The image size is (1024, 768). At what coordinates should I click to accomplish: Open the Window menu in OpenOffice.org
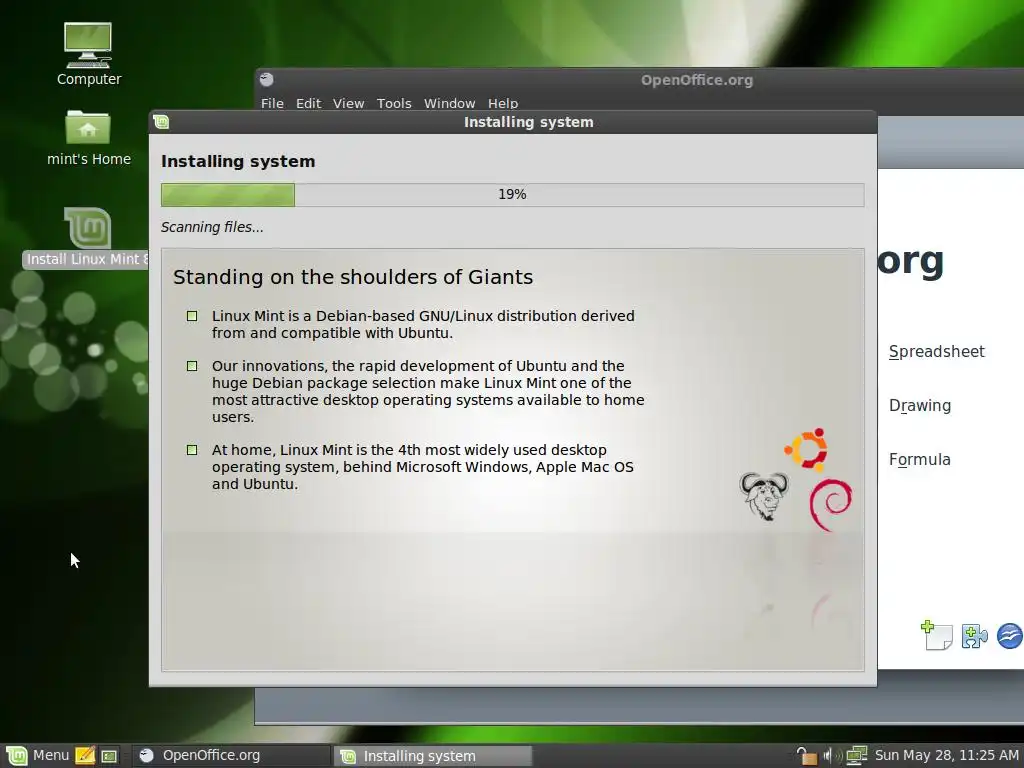pos(449,103)
